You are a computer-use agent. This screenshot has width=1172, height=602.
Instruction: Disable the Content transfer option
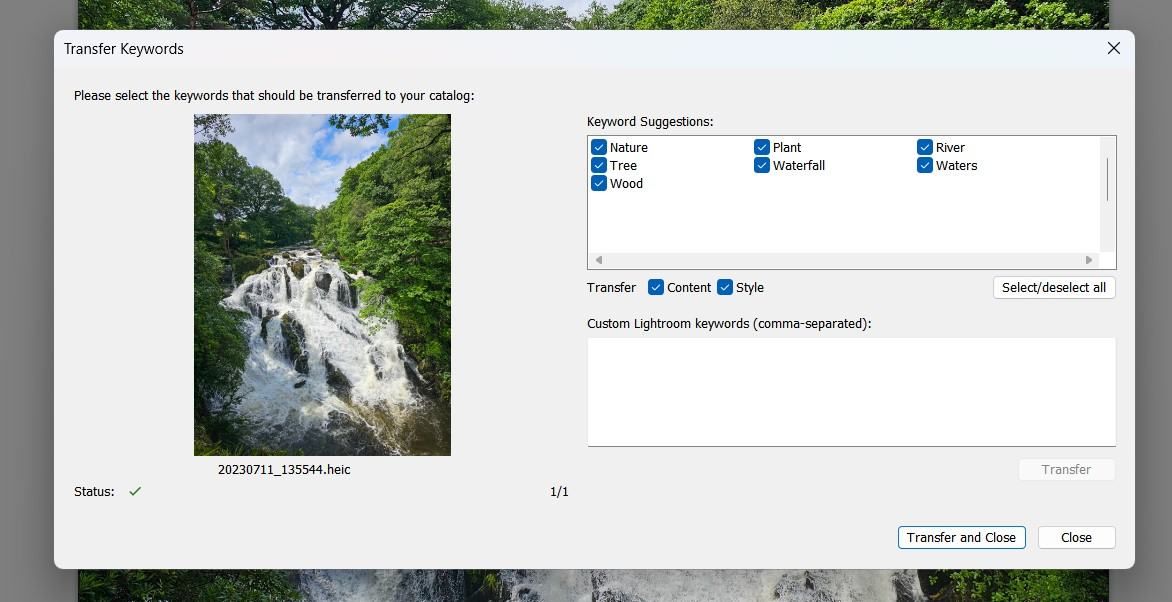tap(656, 287)
